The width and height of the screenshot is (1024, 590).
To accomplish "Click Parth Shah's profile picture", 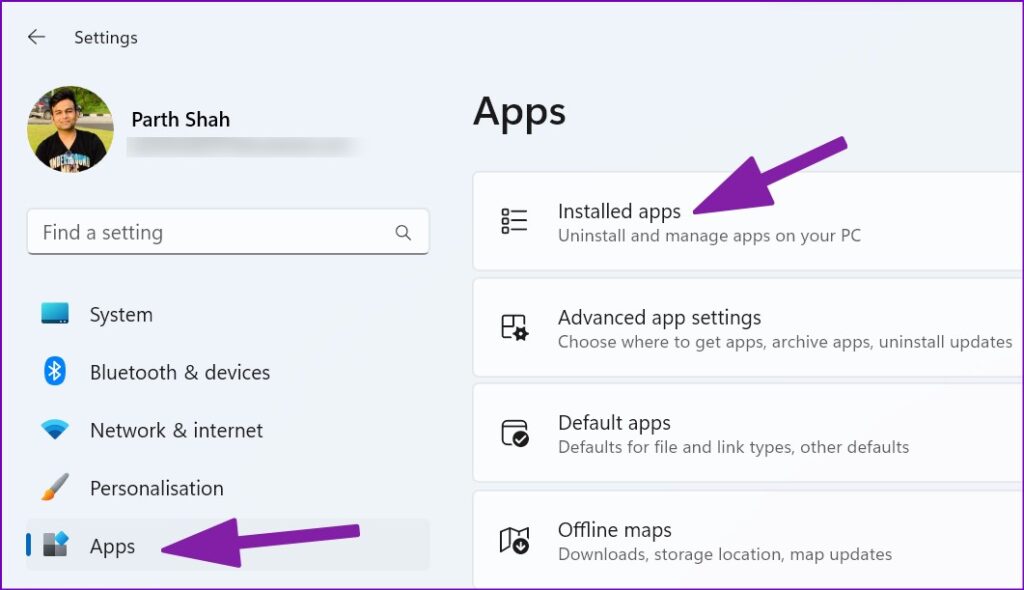I will (x=71, y=129).
